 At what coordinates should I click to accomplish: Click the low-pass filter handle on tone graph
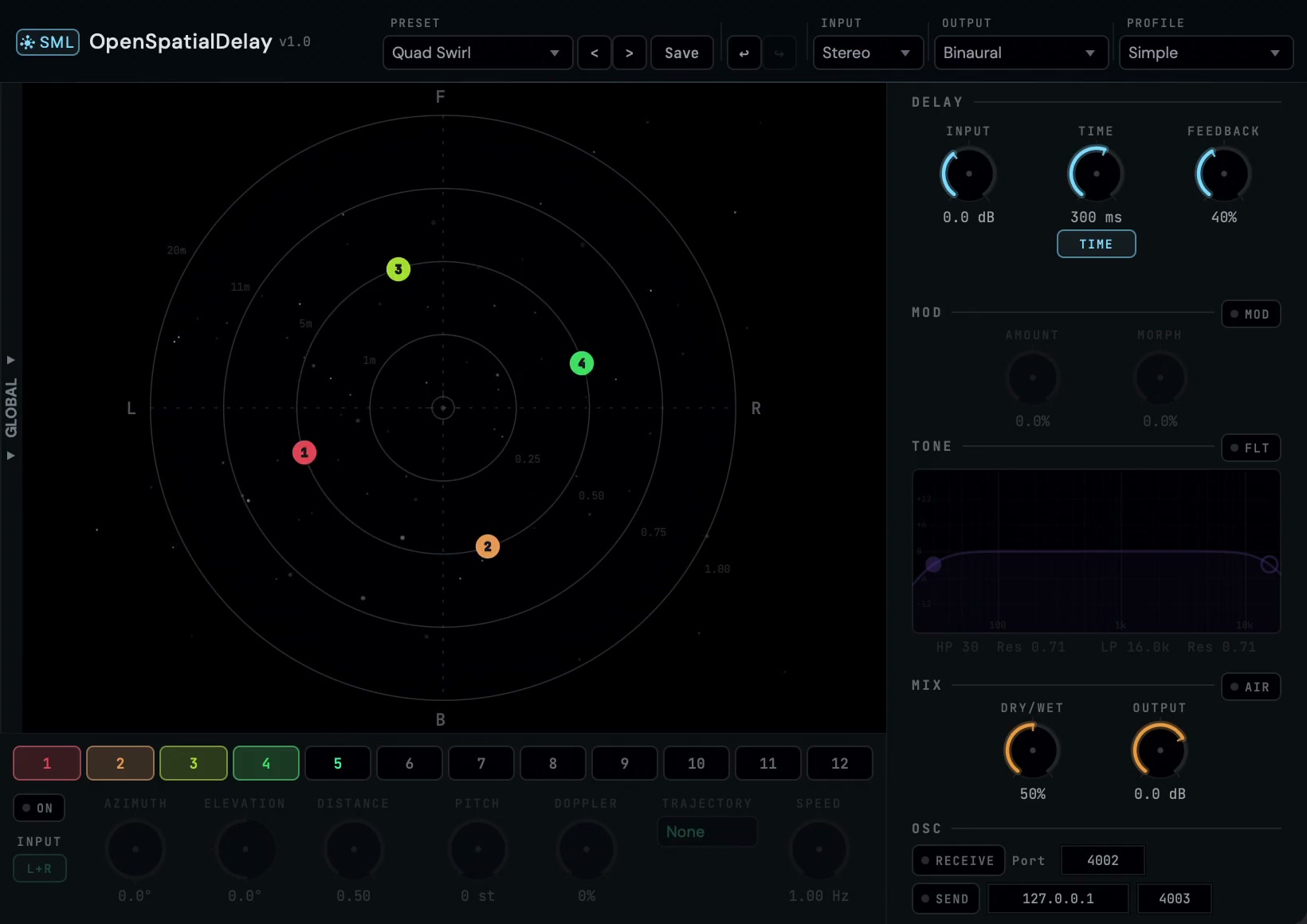point(1270,565)
